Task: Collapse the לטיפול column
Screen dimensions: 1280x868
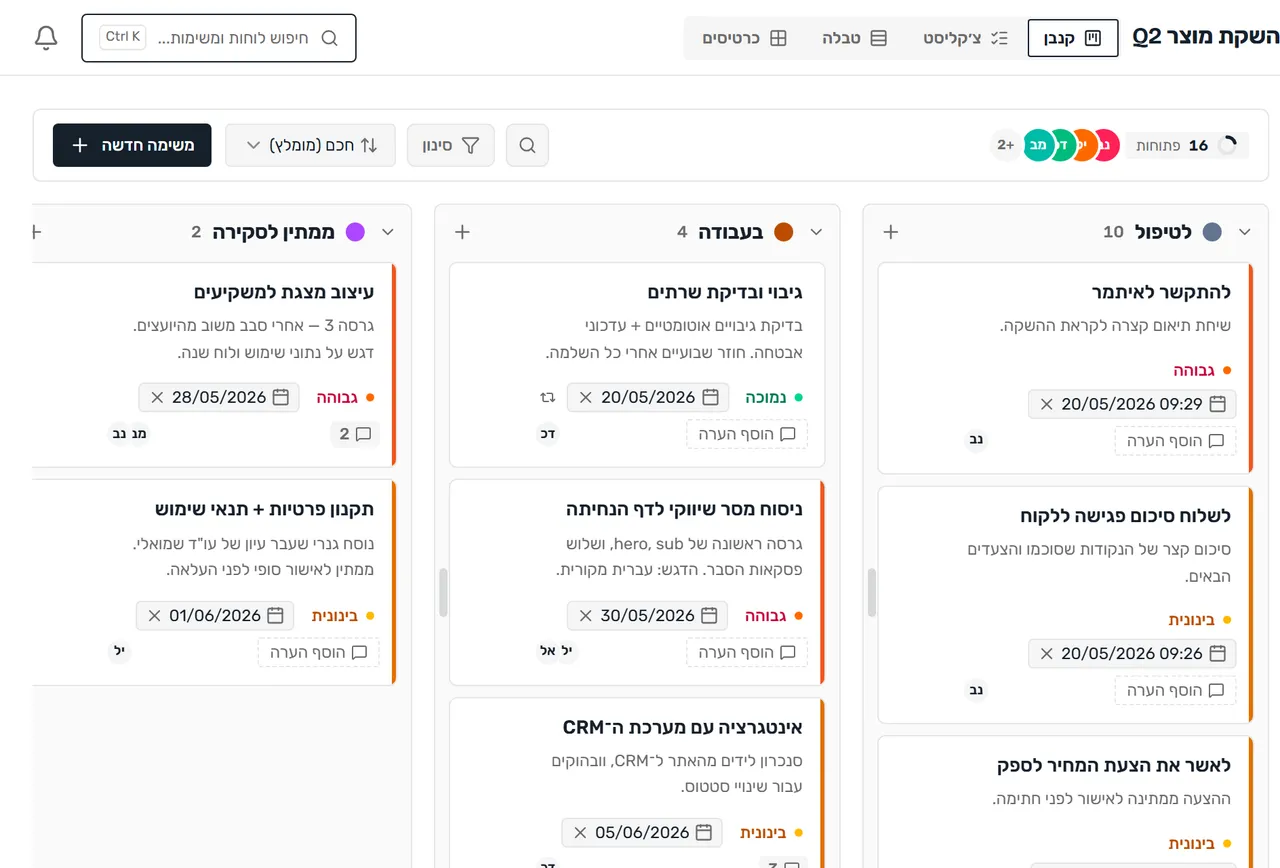Action: click(x=1245, y=232)
